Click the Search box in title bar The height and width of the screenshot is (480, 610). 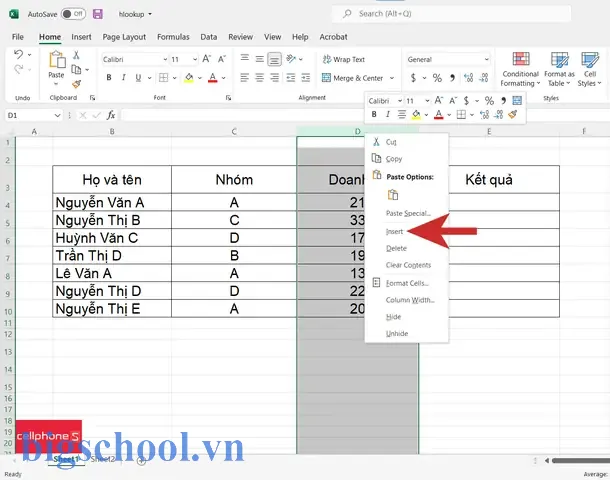coord(451,14)
